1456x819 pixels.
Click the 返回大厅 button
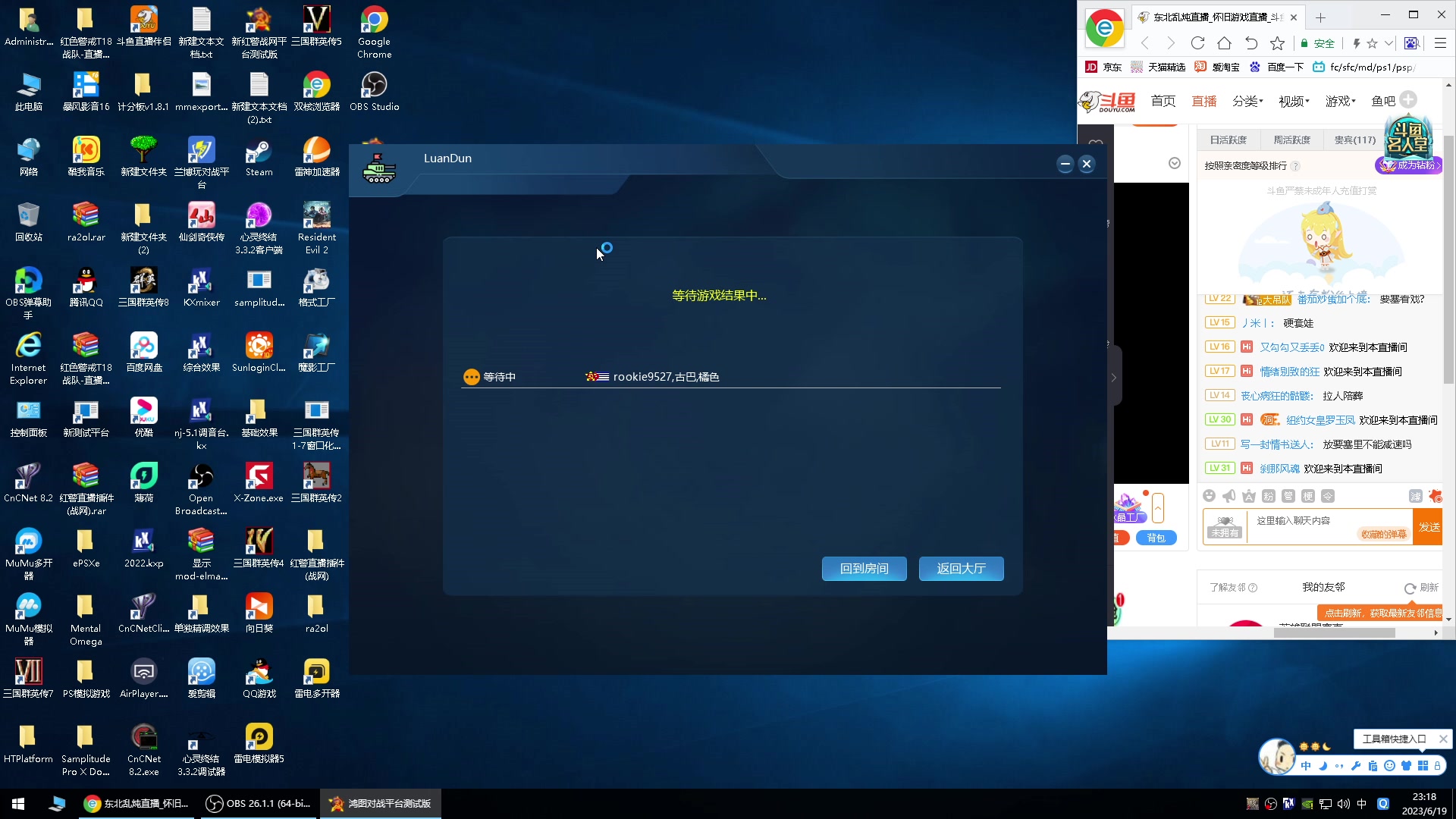[x=961, y=569]
